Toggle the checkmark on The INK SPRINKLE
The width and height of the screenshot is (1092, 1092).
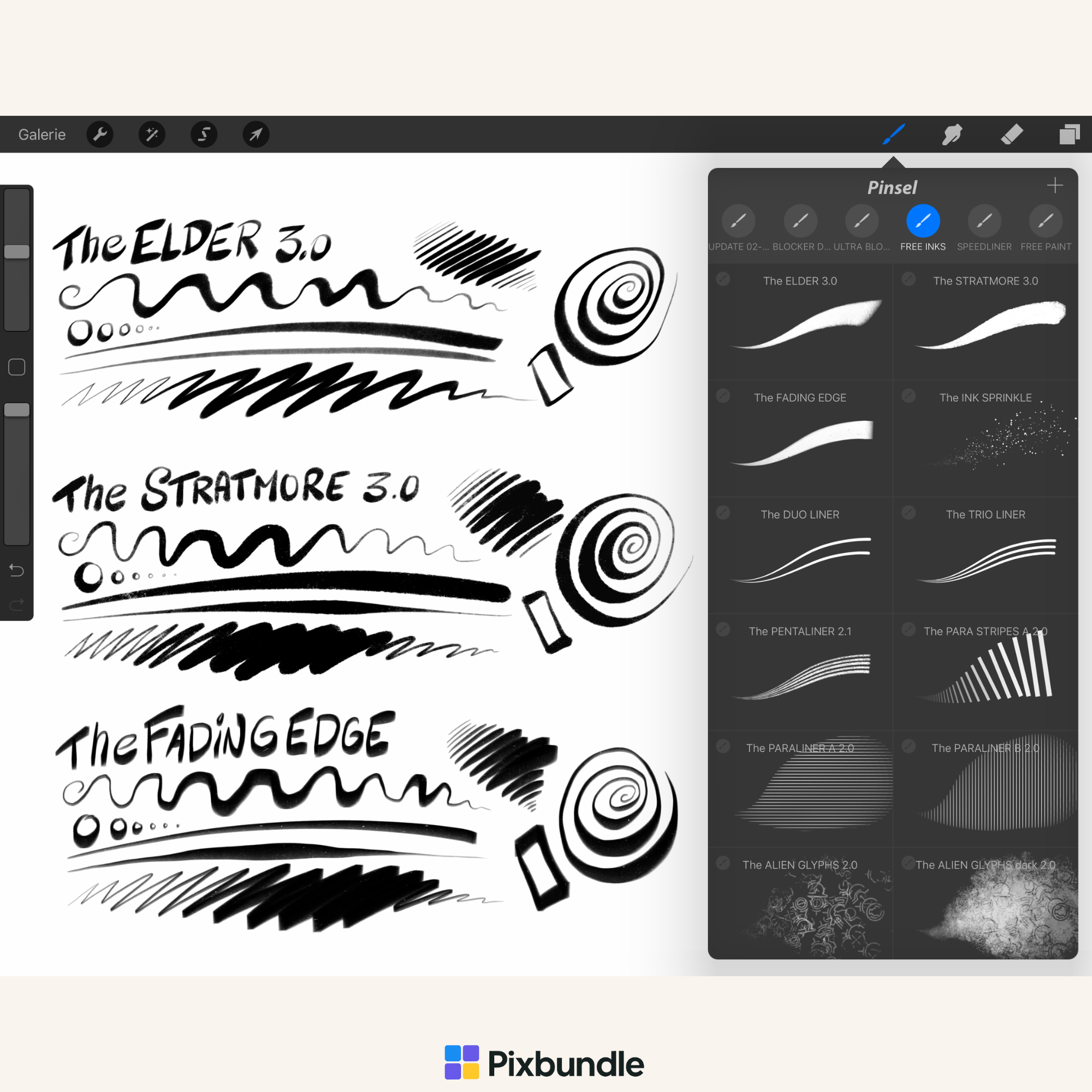909,396
